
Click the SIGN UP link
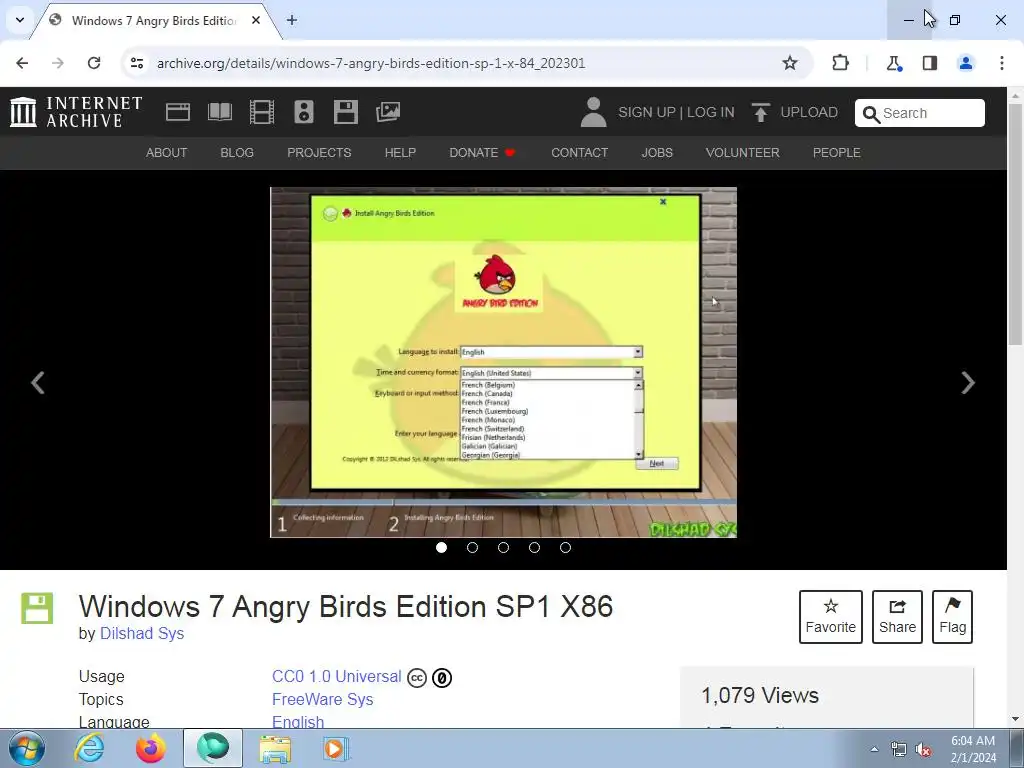tap(647, 112)
